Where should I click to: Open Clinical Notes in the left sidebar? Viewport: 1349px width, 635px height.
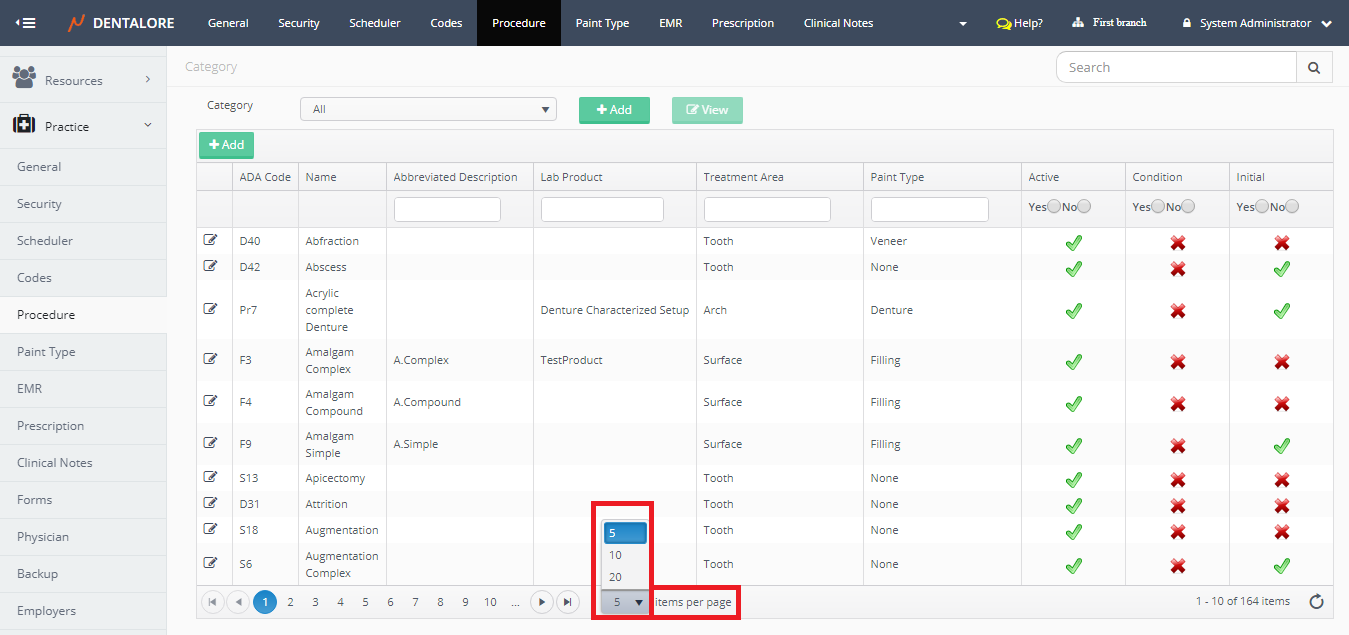[x=55, y=463]
